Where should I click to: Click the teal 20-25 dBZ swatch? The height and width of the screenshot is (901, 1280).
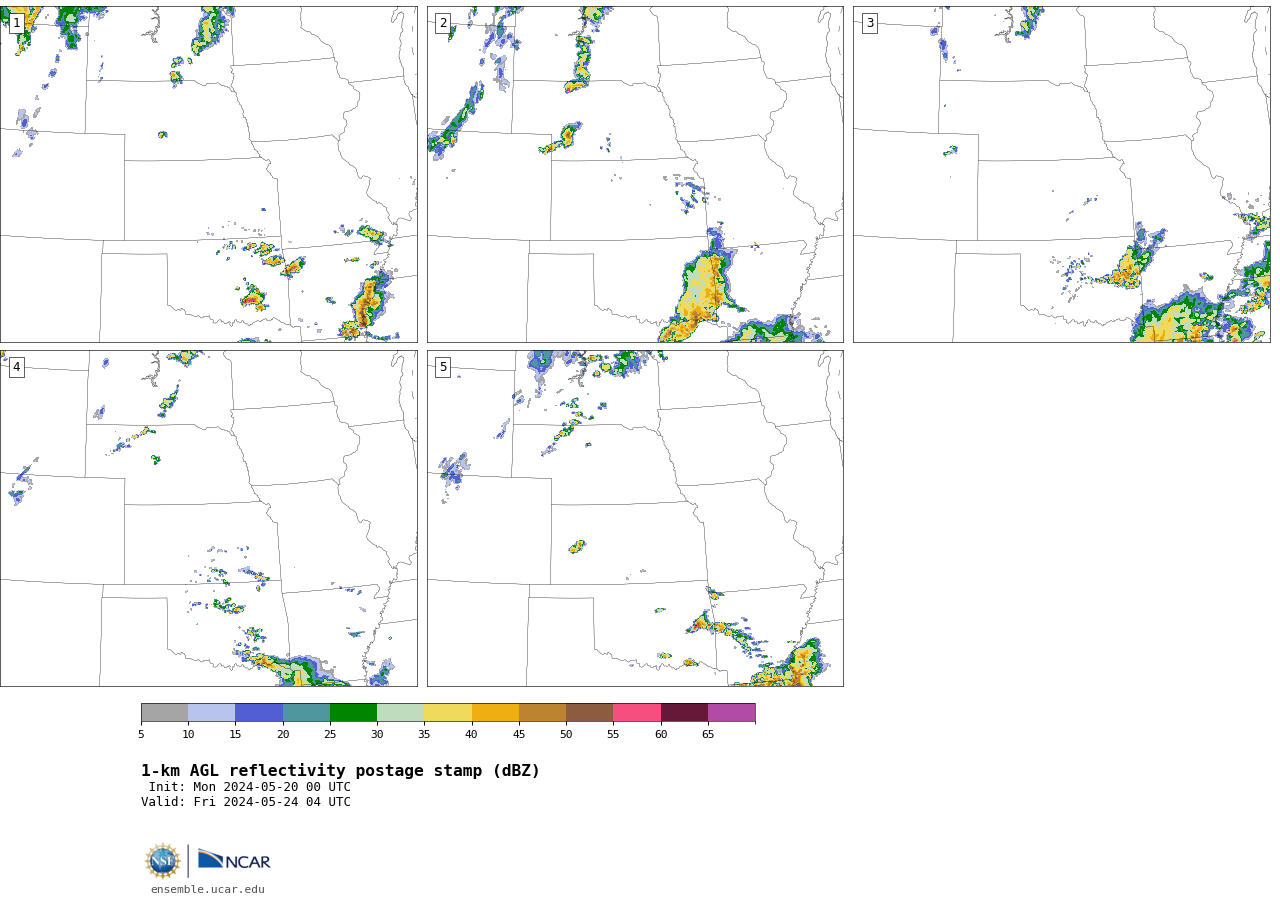coord(306,713)
